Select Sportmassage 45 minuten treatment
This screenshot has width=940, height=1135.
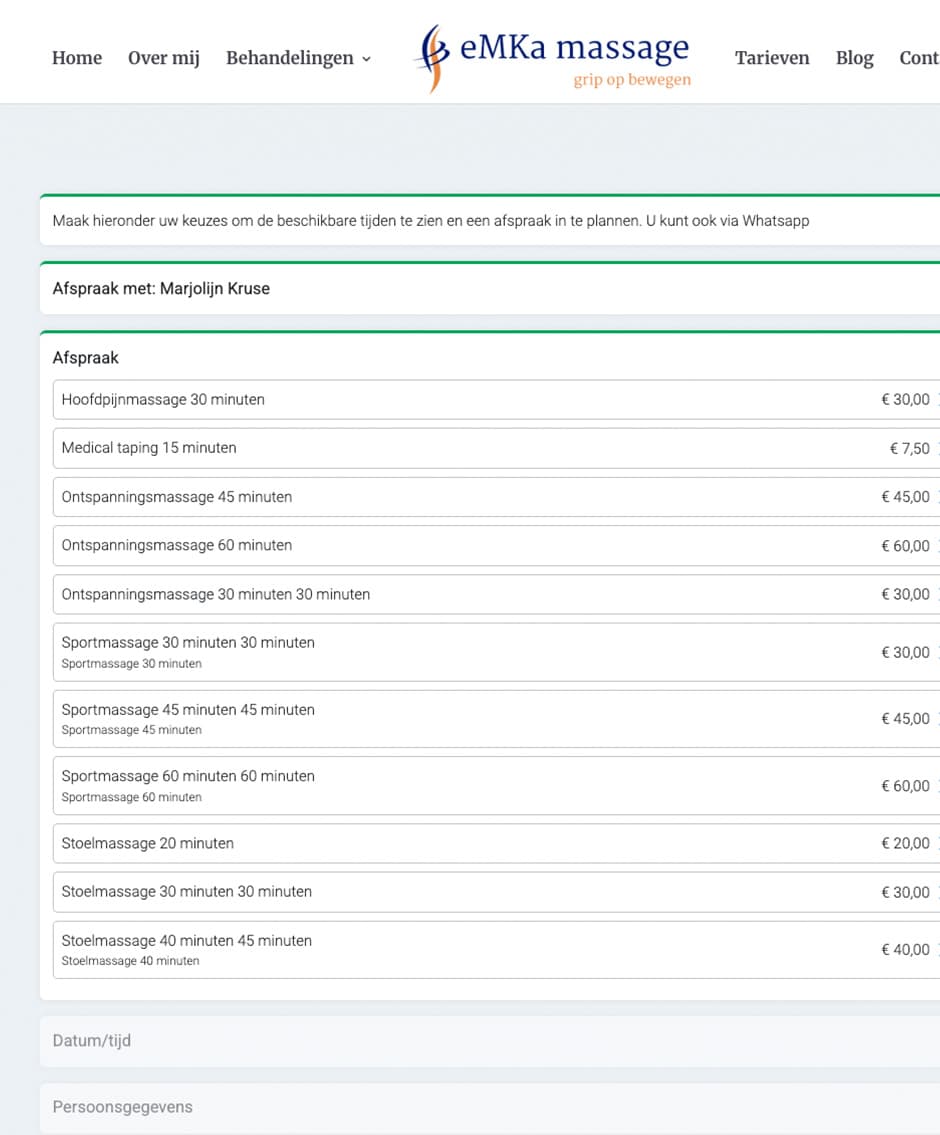[495, 719]
